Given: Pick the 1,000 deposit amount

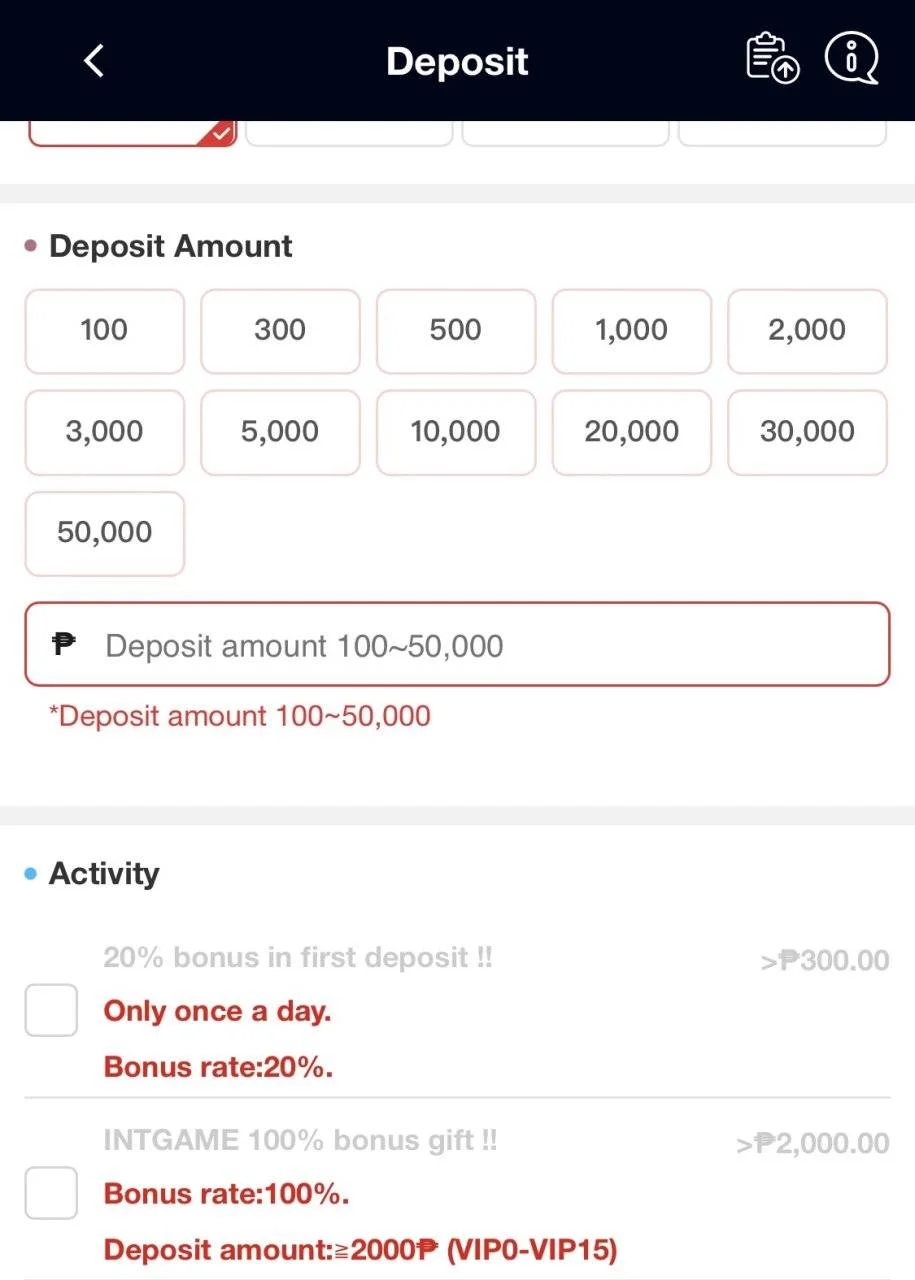Looking at the screenshot, I should 632,331.
